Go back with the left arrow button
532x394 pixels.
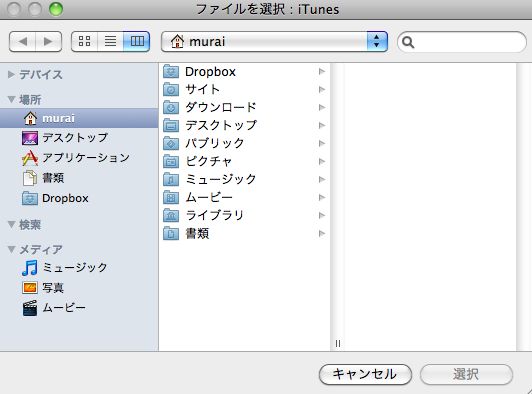coord(23,41)
